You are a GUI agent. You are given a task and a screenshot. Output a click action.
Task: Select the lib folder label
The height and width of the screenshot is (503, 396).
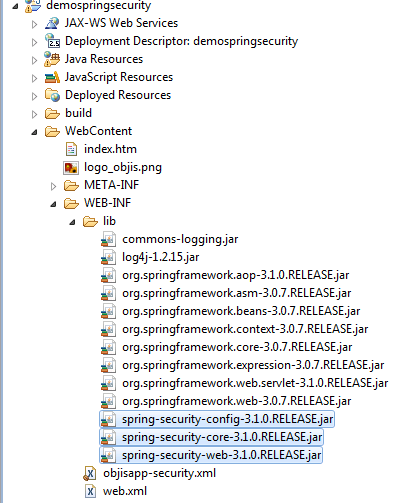(x=109, y=221)
